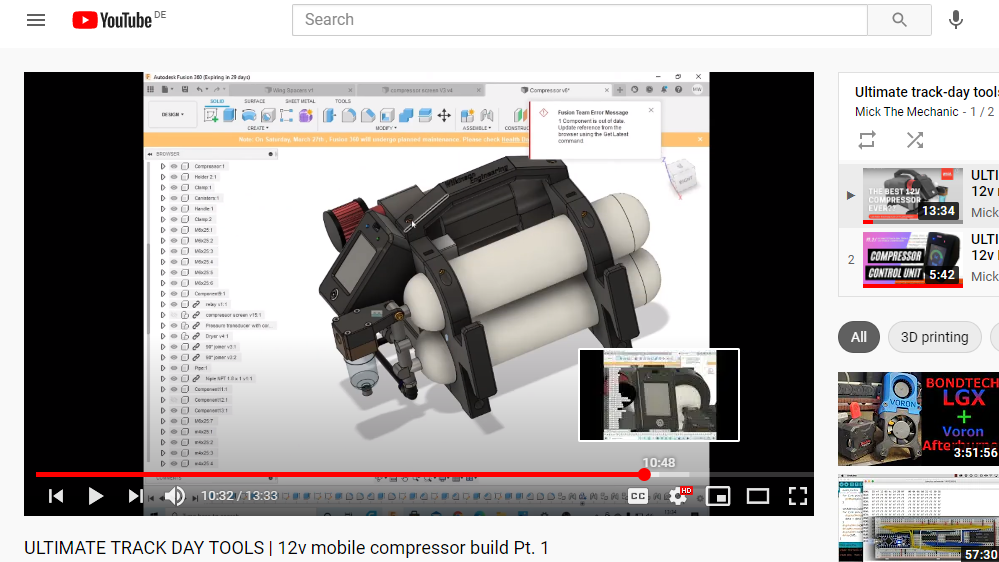Select the Create Sketch tool
The height and width of the screenshot is (562, 999).
(x=211, y=115)
